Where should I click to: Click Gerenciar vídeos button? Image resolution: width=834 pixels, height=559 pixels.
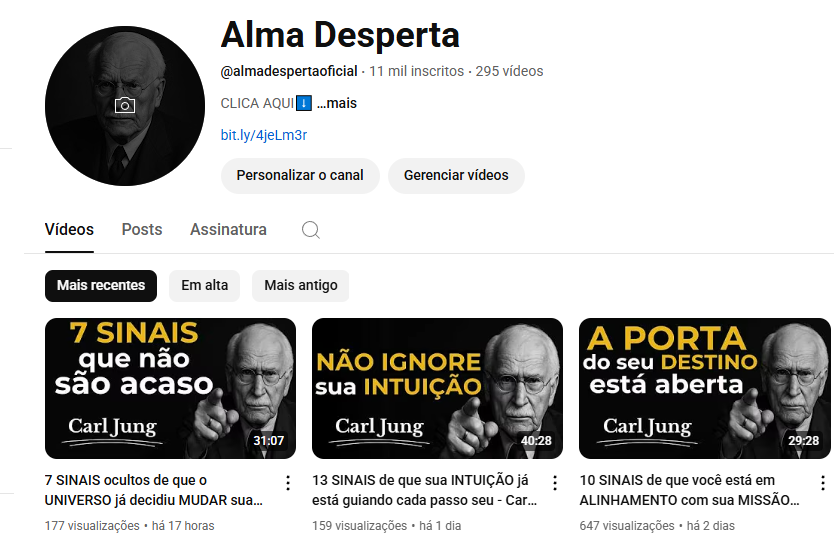456,176
